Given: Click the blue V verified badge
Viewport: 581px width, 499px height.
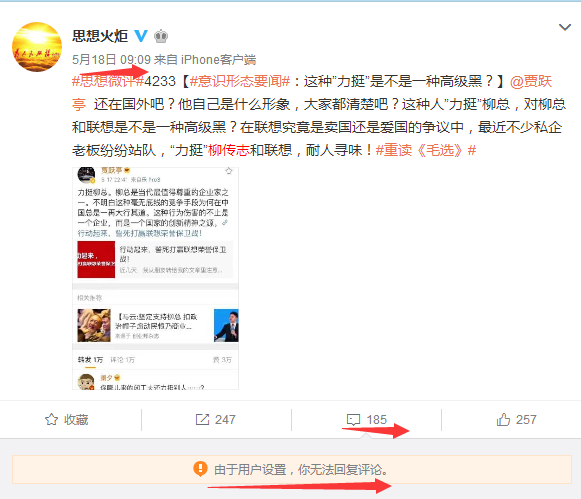Looking at the screenshot, I should pos(141,36).
